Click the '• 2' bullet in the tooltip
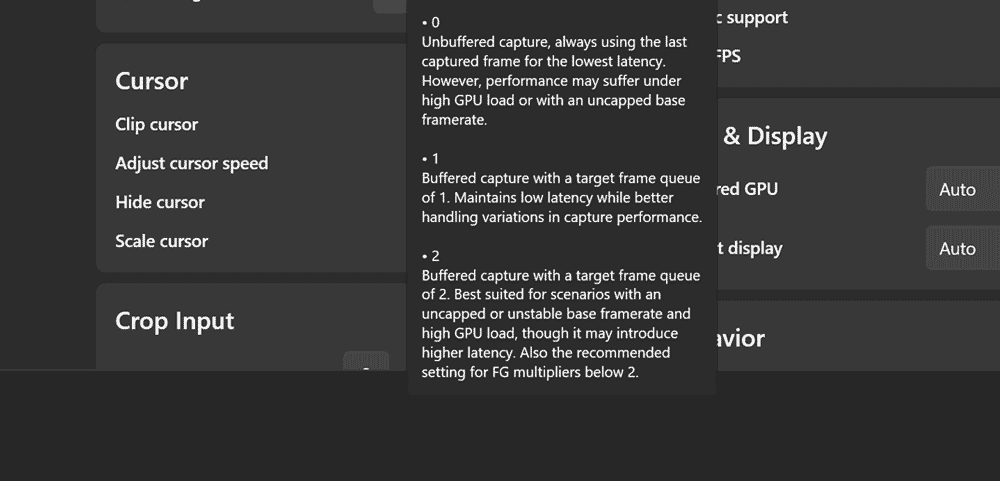The height and width of the screenshot is (481, 1000). click(x=431, y=256)
